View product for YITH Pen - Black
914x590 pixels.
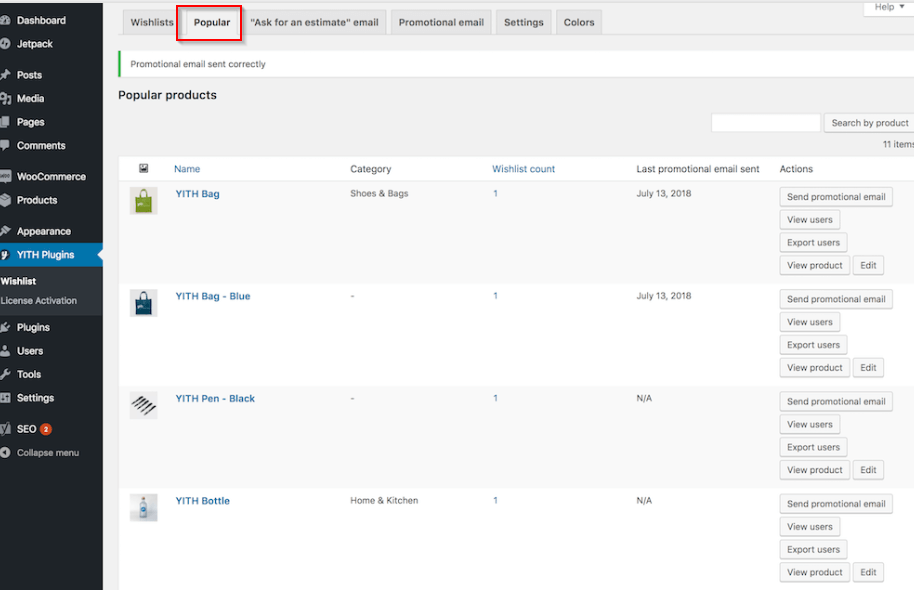tap(814, 470)
